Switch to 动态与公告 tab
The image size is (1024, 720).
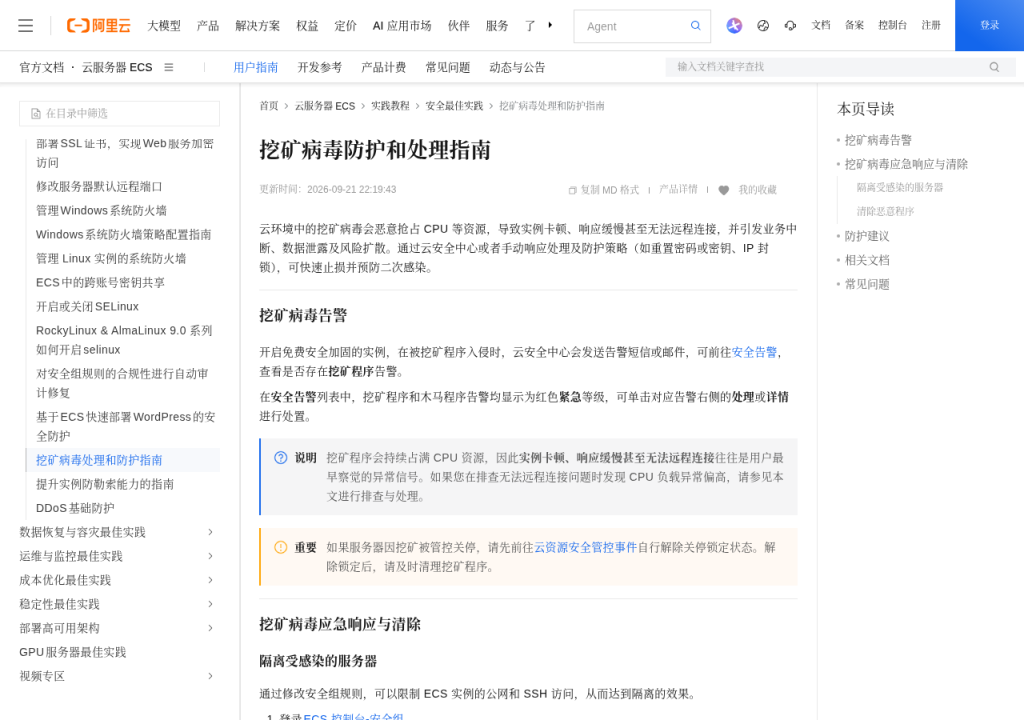tap(517, 67)
